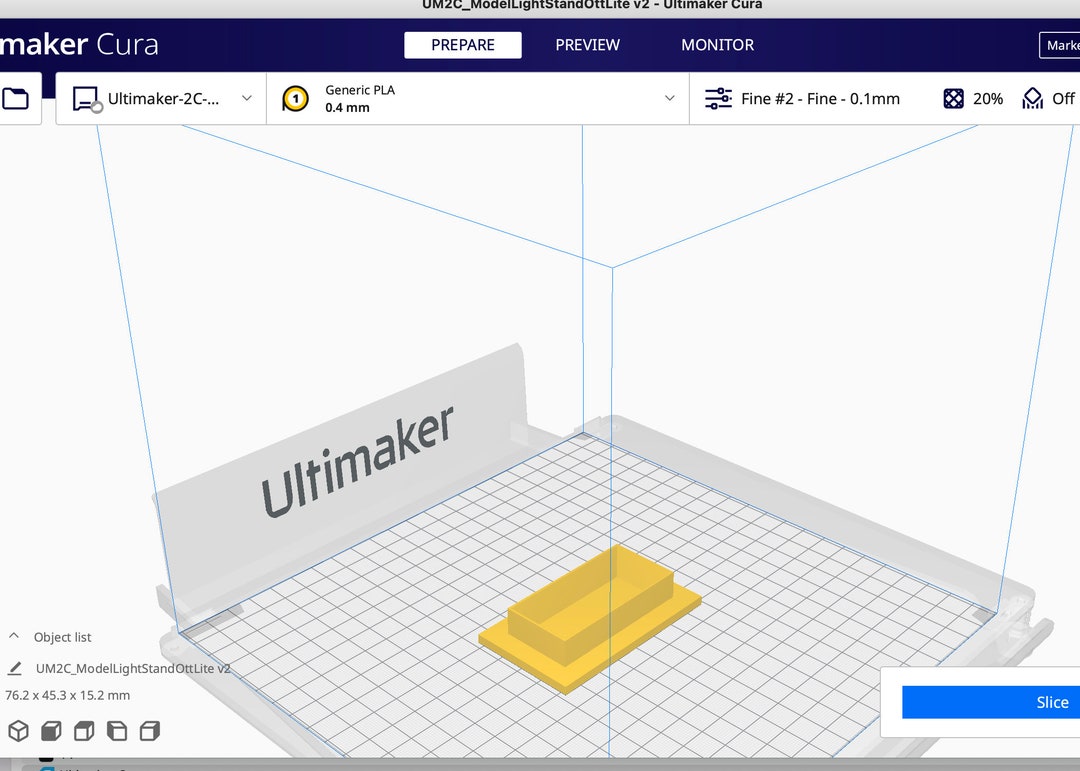Screen dimensions: 1080x771
Task: Switch to the front view cube icon
Action: point(50,731)
